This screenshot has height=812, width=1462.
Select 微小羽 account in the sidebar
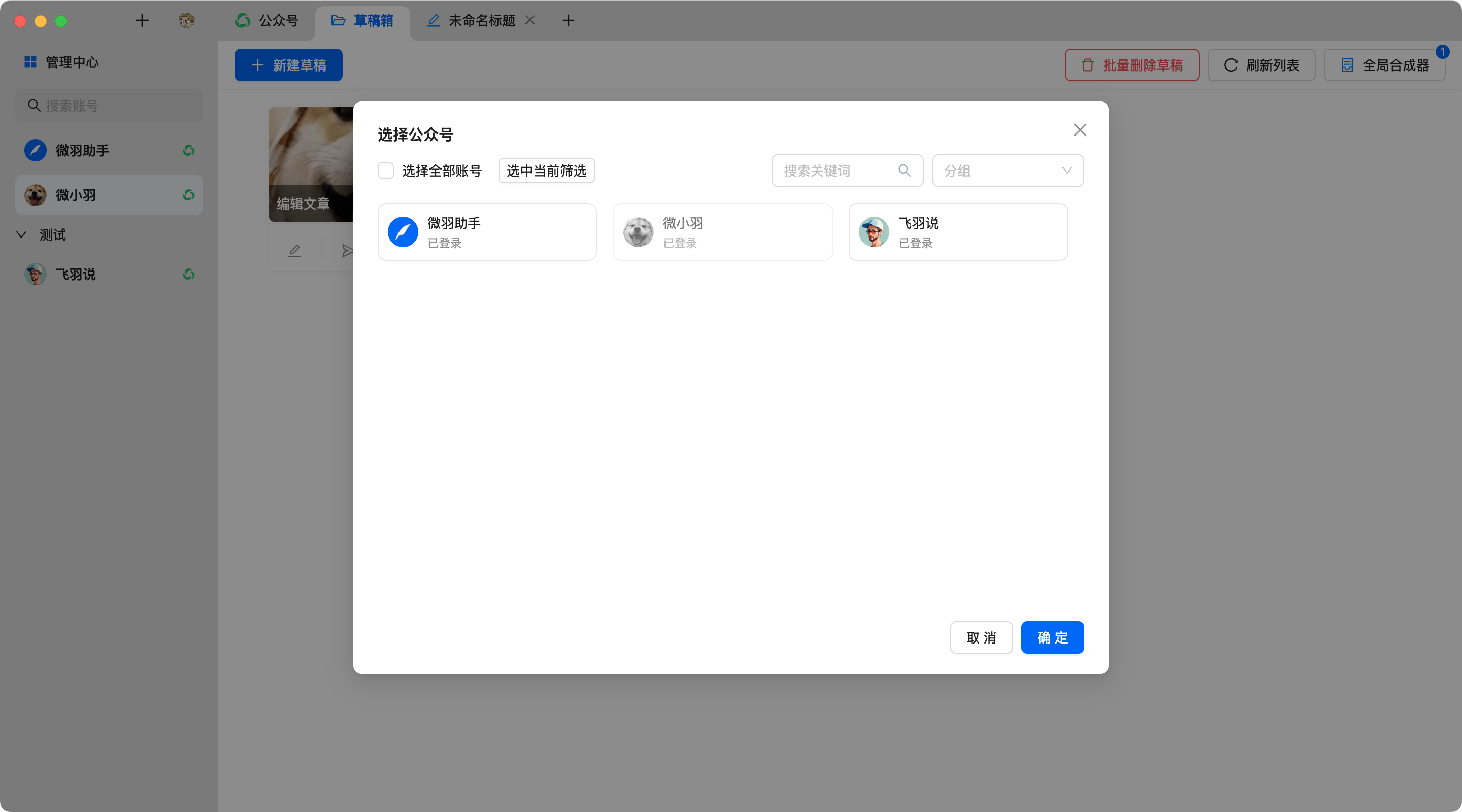(x=109, y=195)
